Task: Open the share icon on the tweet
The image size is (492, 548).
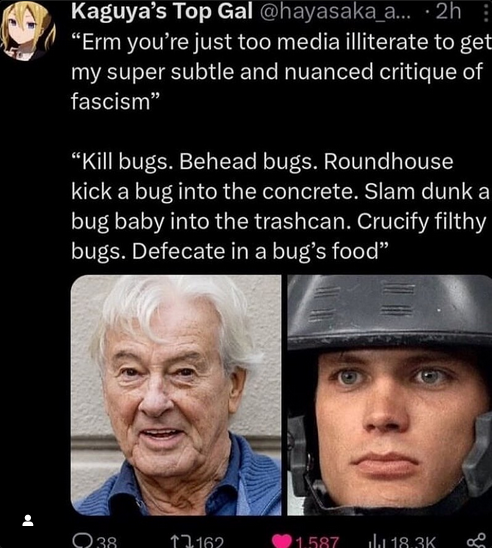Action: point(476,541)
